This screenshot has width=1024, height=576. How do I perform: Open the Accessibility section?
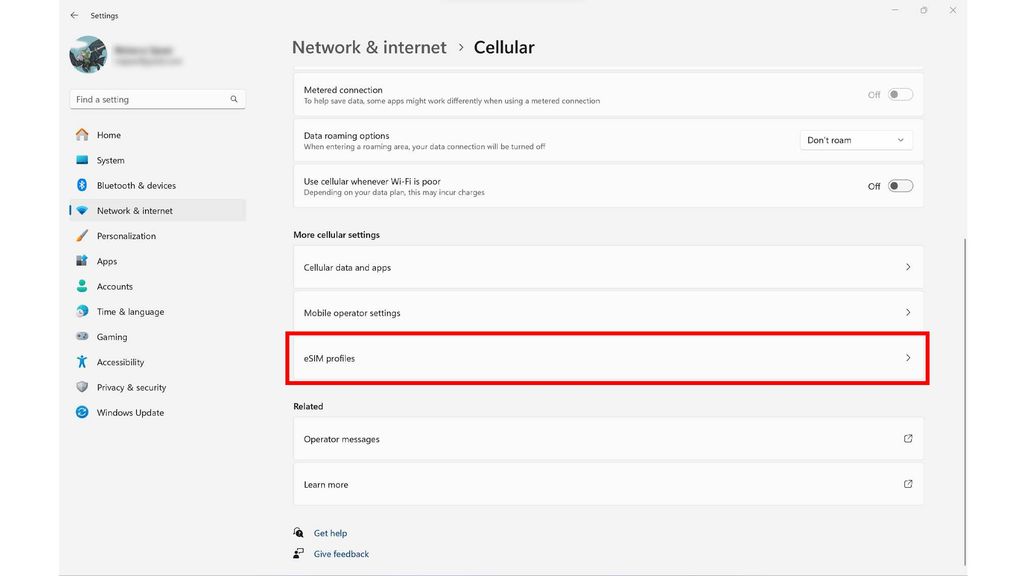point(122,361)
